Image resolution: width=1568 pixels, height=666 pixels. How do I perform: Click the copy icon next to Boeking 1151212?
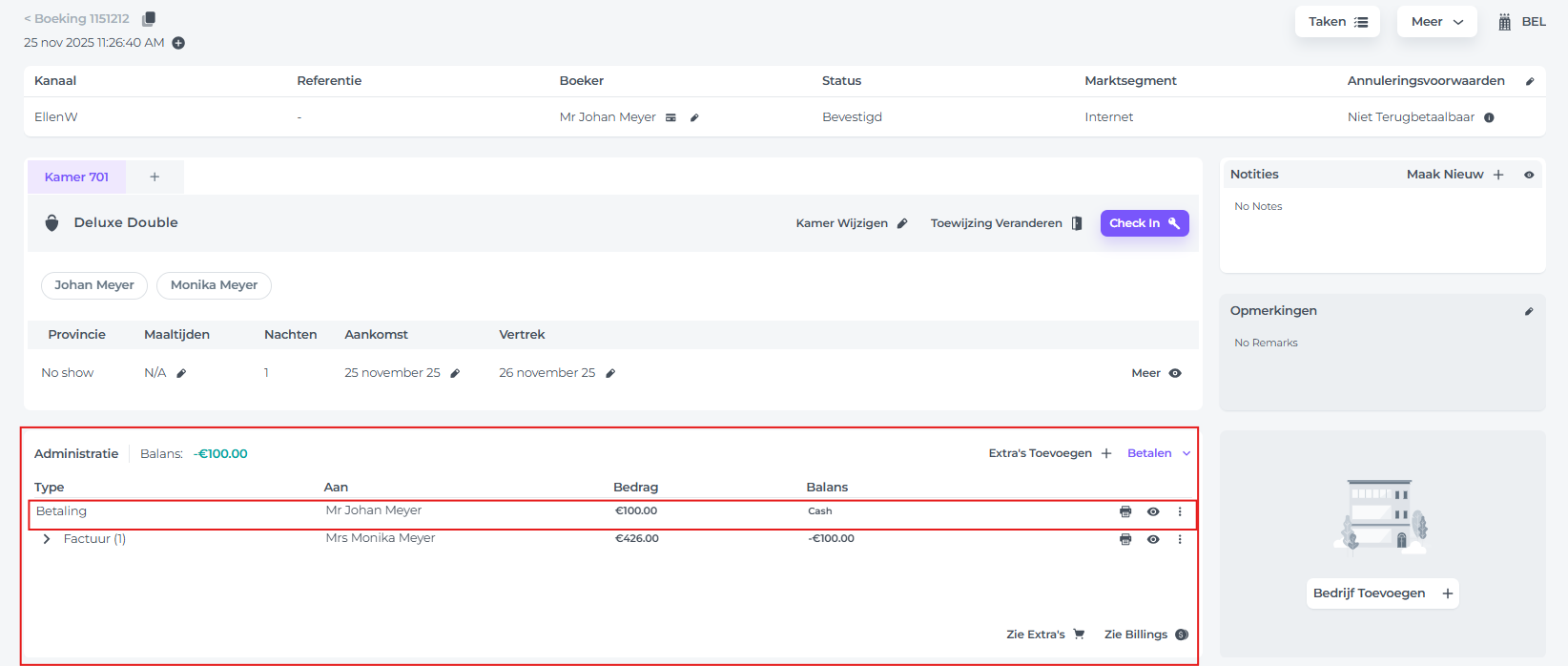point(149,19)
